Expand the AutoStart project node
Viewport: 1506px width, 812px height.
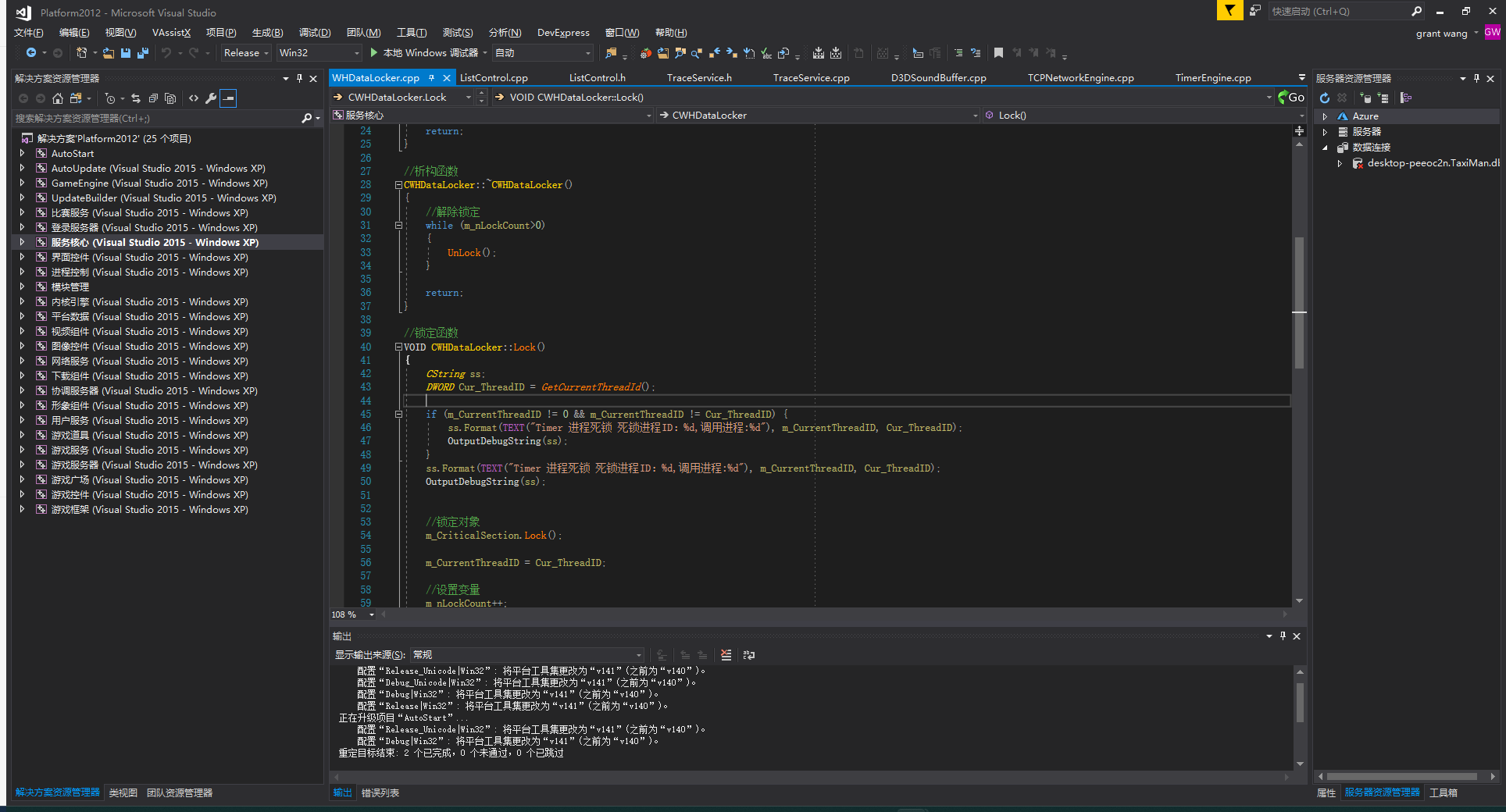[22, 154]
